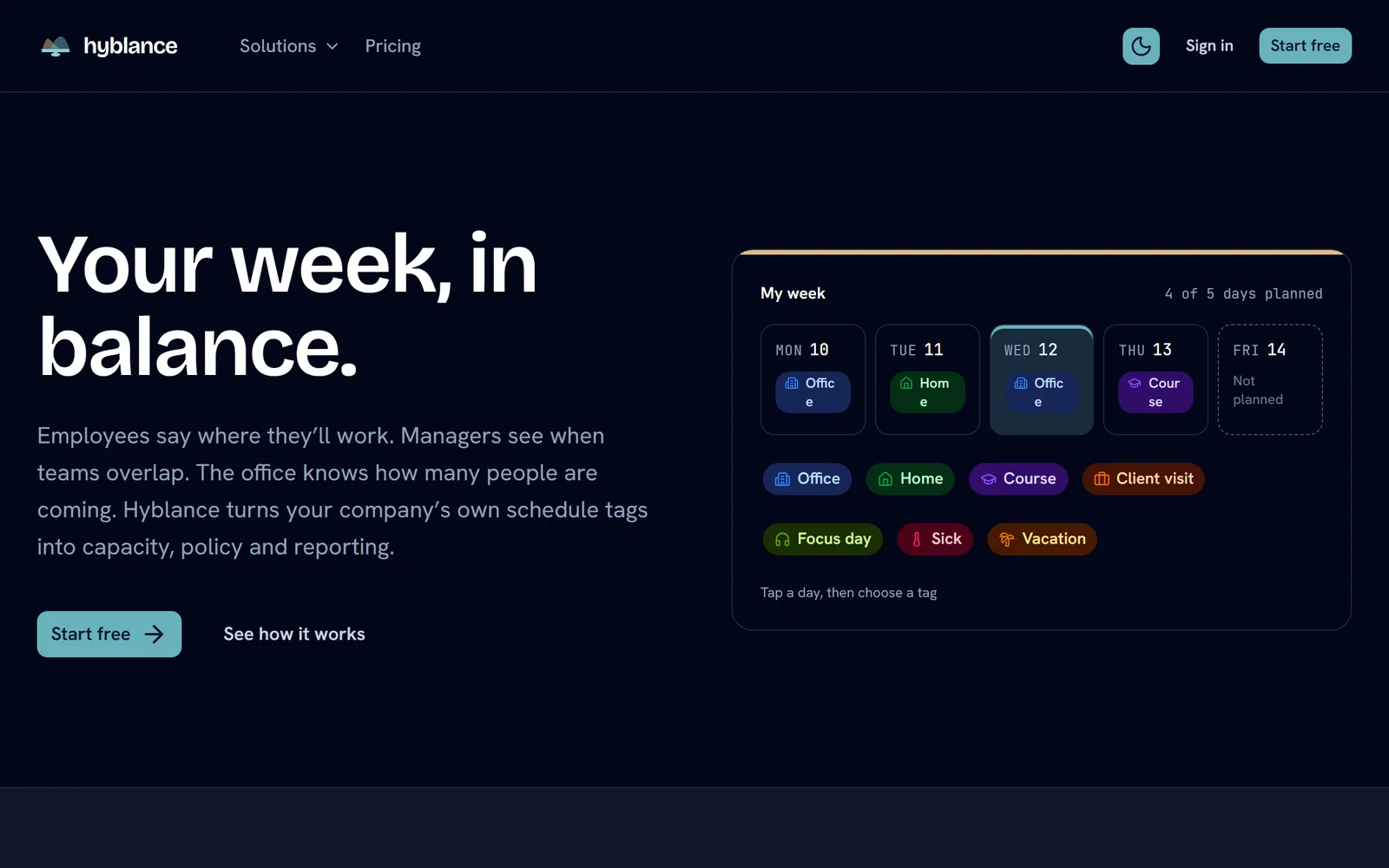The image size is (1389, 868).
Task: Click the building icon in Monday's Office tag
Action: 792,383
